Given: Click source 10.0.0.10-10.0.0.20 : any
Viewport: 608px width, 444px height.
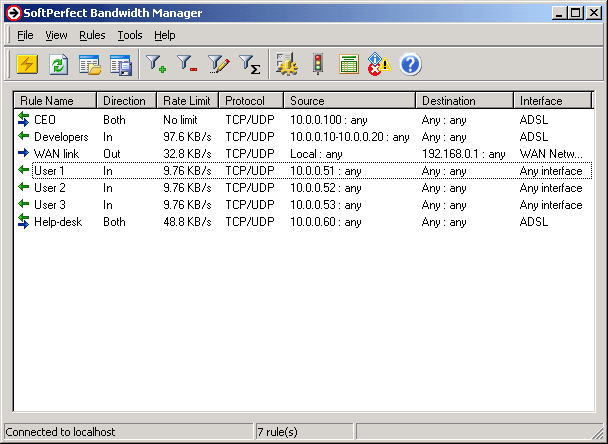Looking at the screenshot, I should (x=350, y=137).
